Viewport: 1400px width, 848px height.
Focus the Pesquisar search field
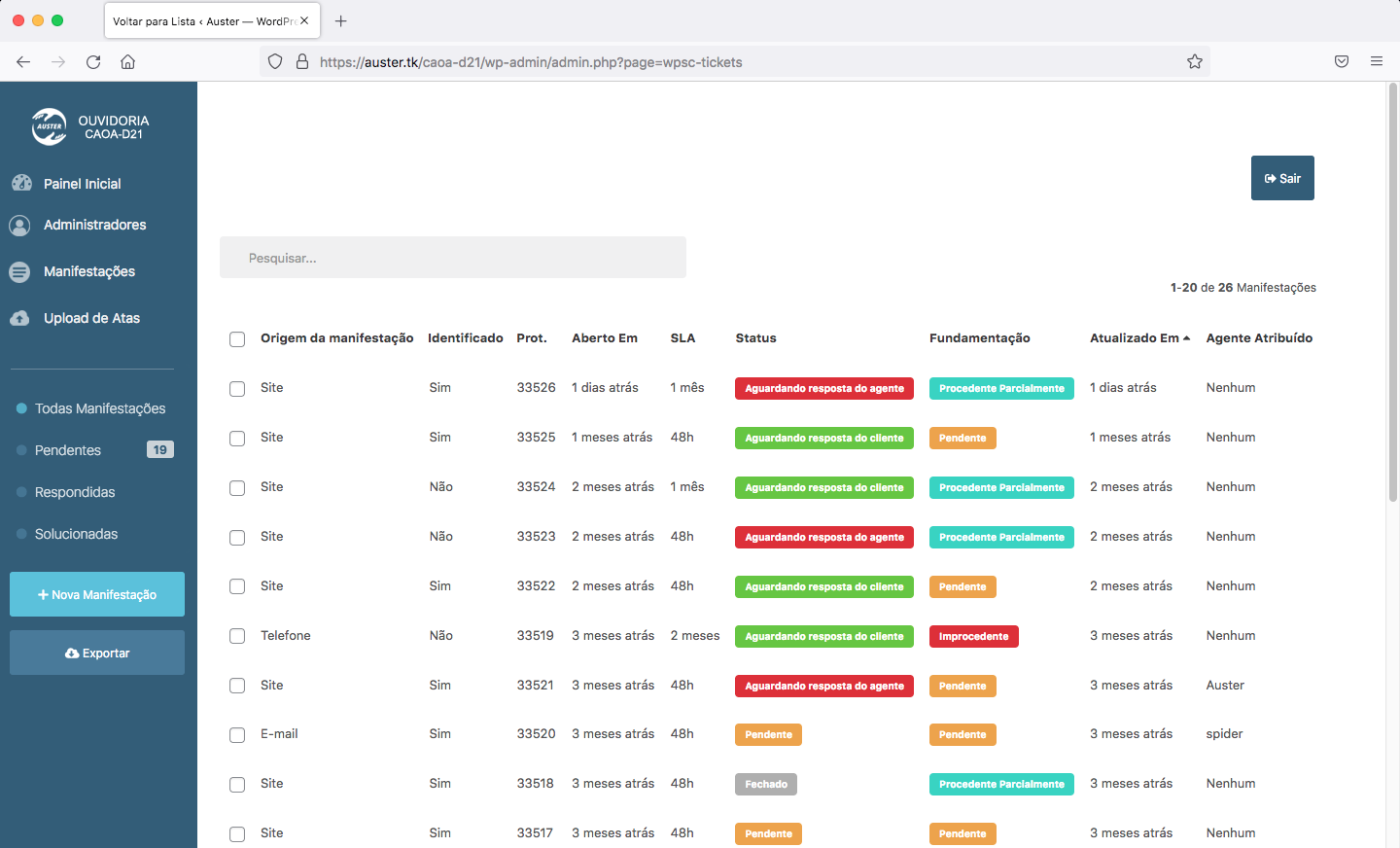(453, 258)
